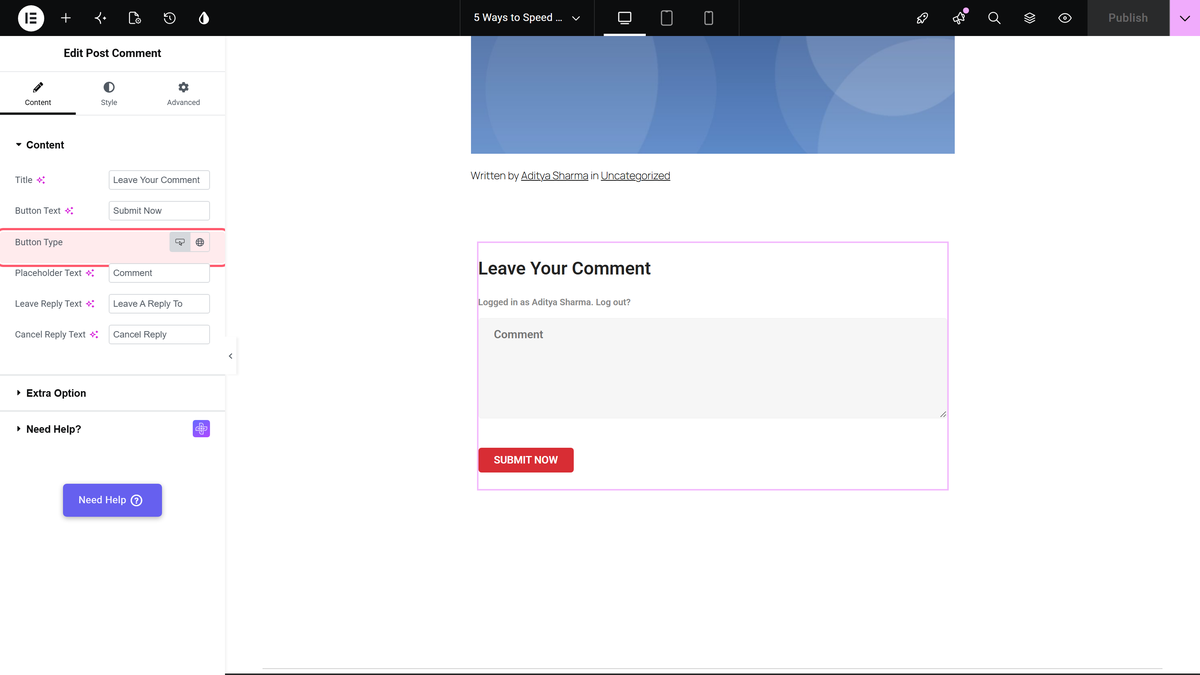Viewport: 1200px width, 675px height.
Task: Open Page Settings document icon
Action: (135, 18)
